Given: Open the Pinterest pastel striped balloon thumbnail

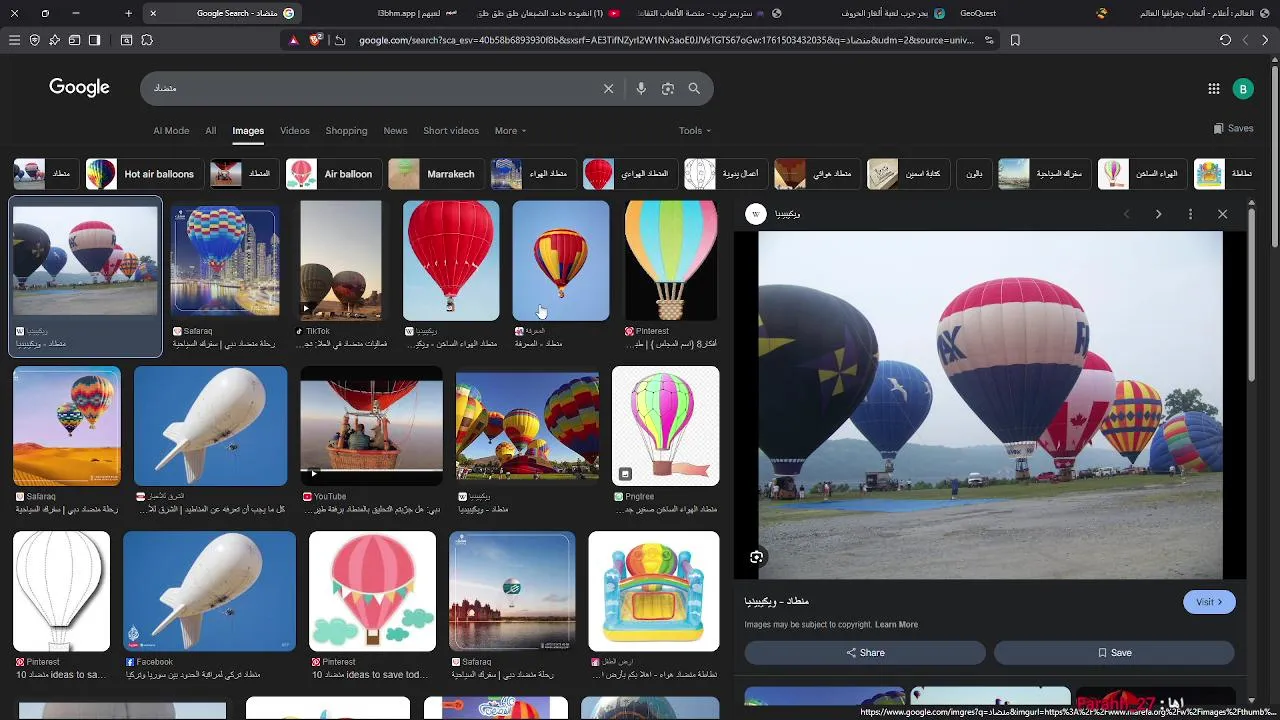Looking at the screenshot, I should point(671,261).
